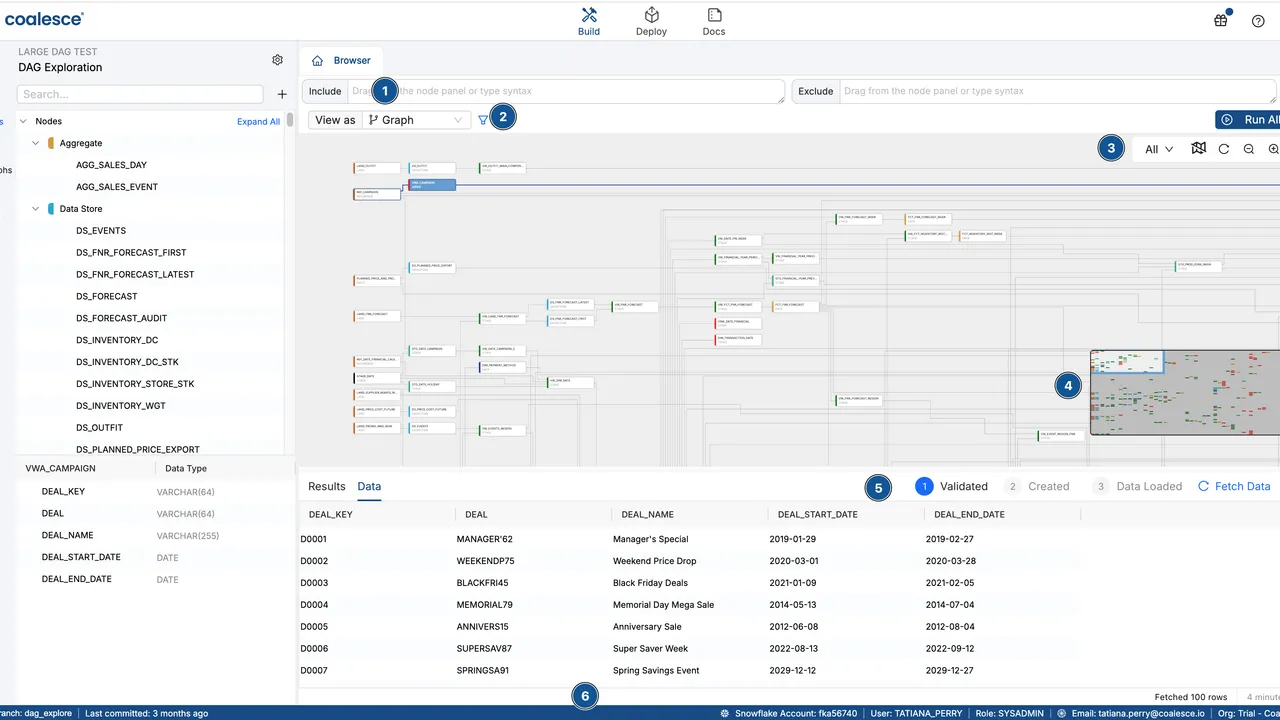
Task: Select AGG_SALES_DAY node
Action: (111, 165)
